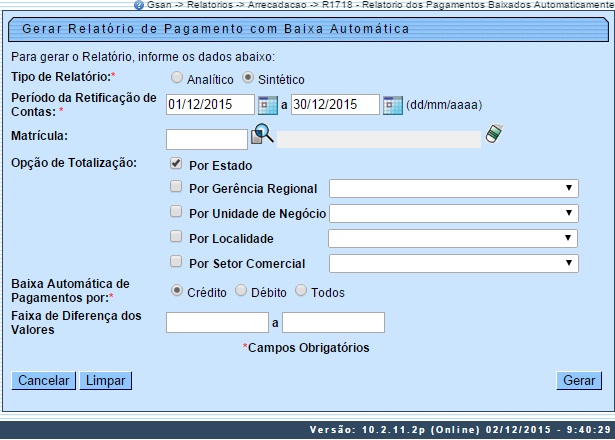The image size is (615, 440).
Task: Check the Por Localidade option
Action: pyautogui.click(x=176, y=237)
